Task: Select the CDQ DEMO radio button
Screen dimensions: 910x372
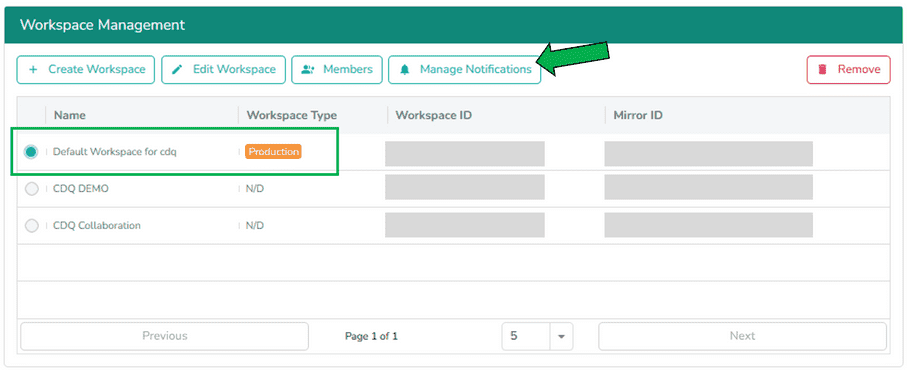Action: pyautogui.click(x=31, y=189)
